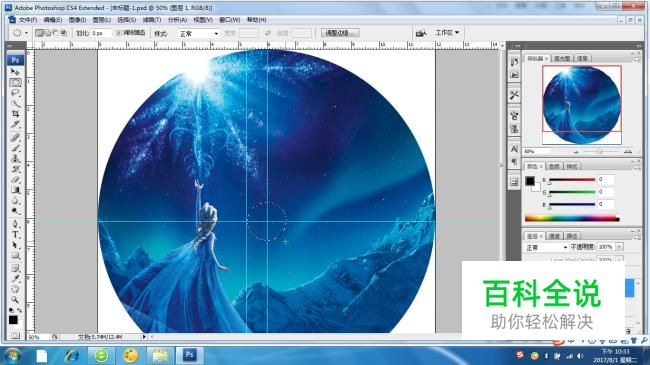This screenshot has height=365, width=650.
Task: Click the Hand tool above Zoom
Action: pyautogui.click(x=15, y=289)
